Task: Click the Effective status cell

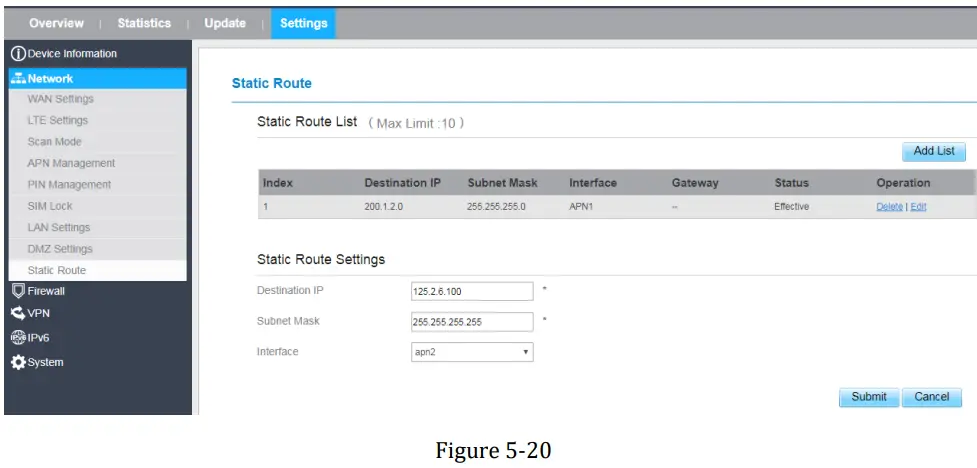Action: (x=791, y=207)
